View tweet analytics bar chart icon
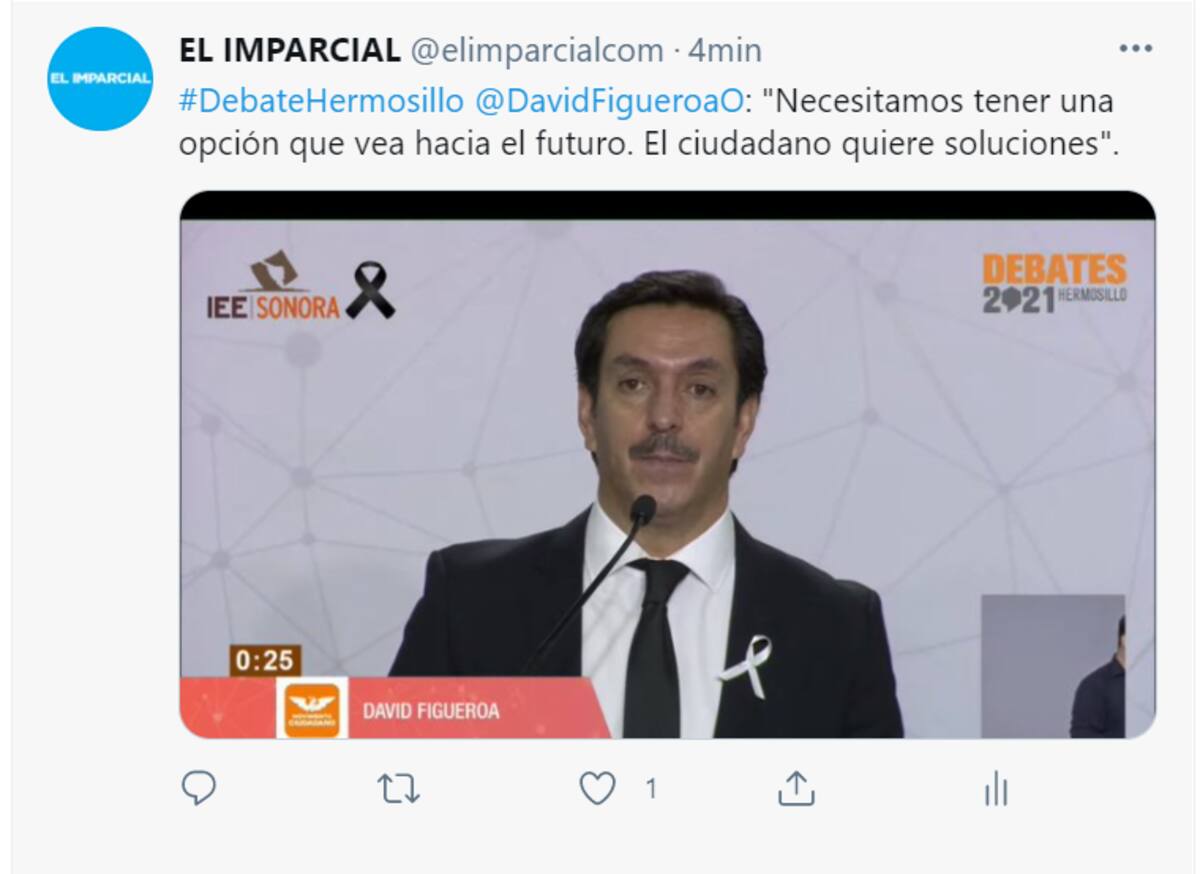This screenshot has height=874, width=1200. [995, 790]
